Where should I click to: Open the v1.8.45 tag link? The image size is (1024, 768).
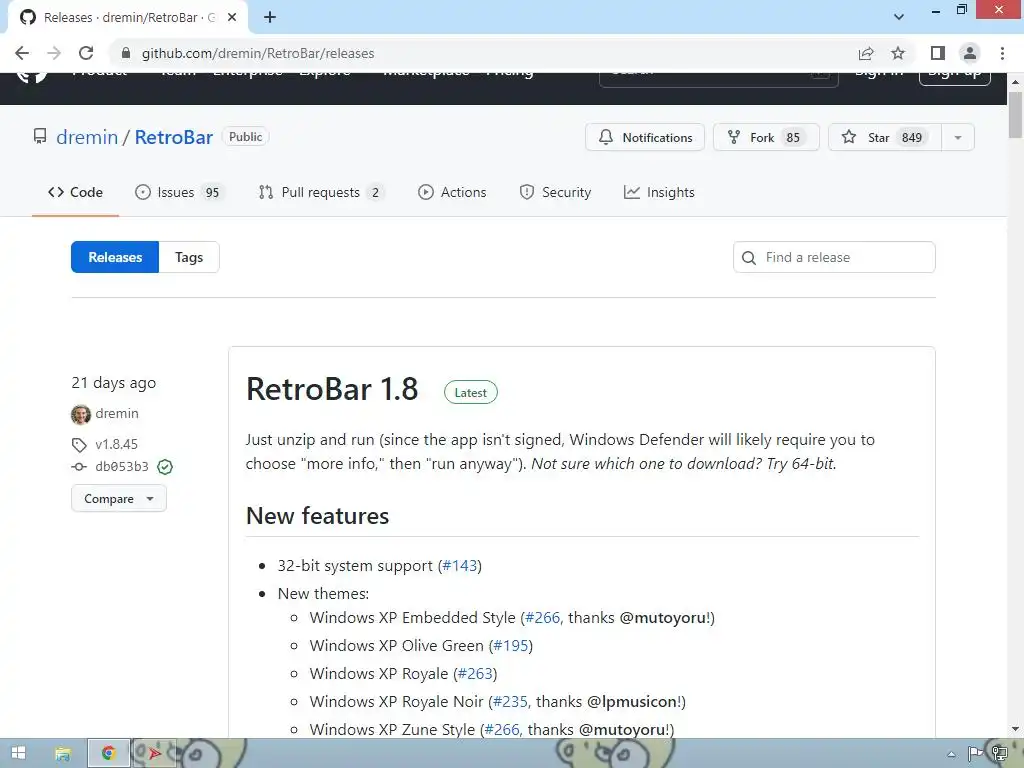pos(116,444)
